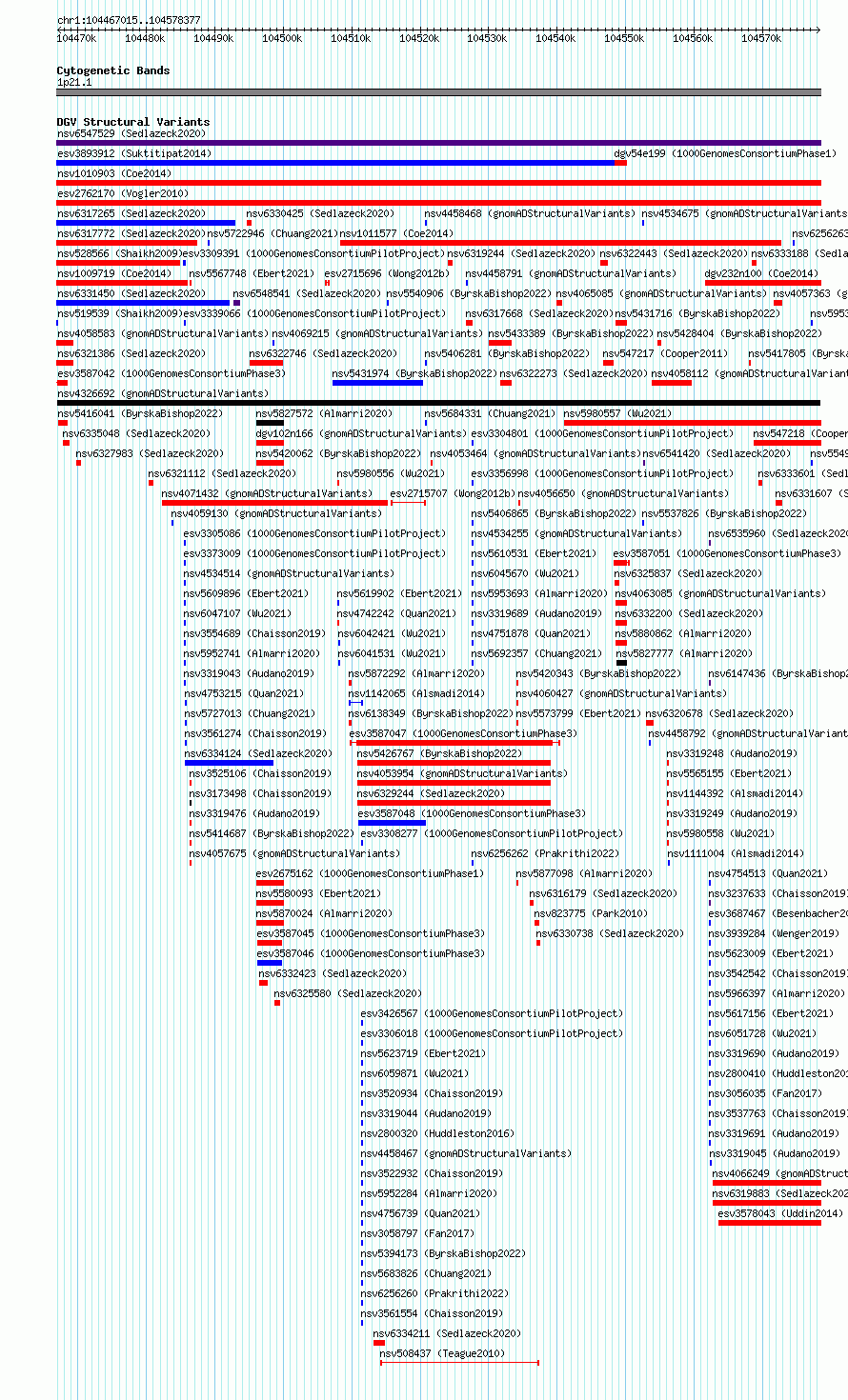Click the nsv528566 (Shaikh2009) label
This screenshot has height=1400, width=848.
[118, 254]
